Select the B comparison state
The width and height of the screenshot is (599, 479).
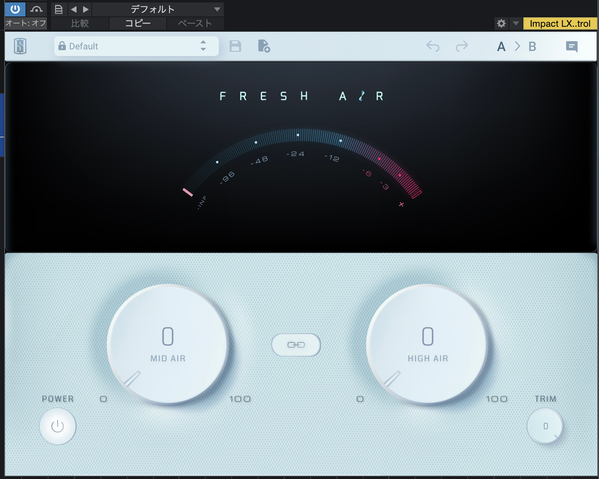(532, 47)
